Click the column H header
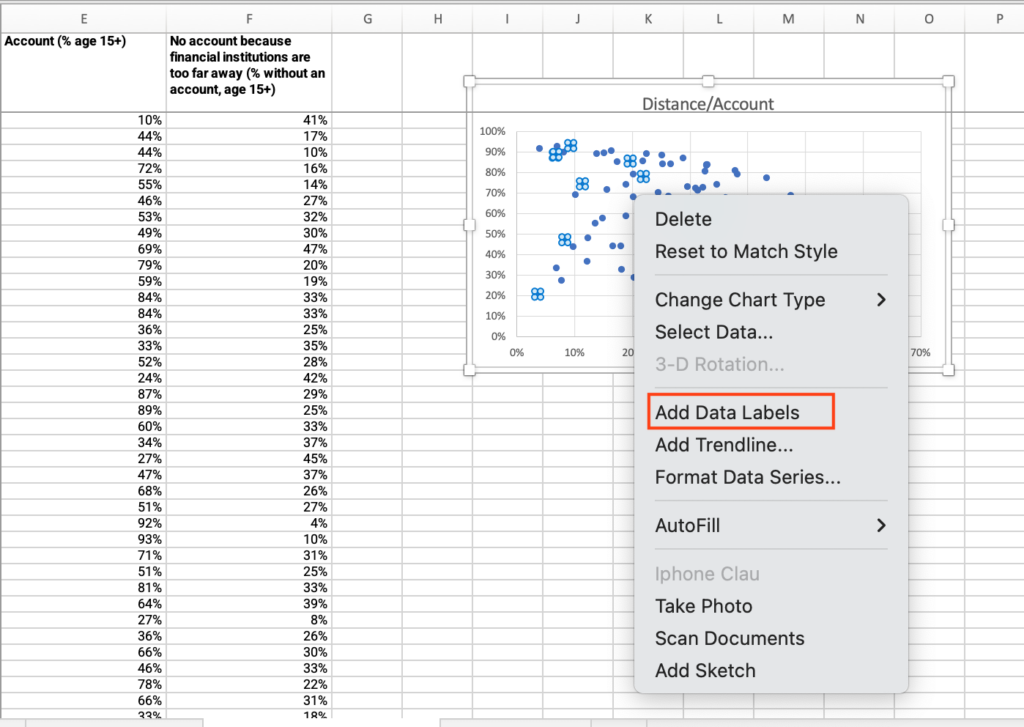 [x=438, y=19]
